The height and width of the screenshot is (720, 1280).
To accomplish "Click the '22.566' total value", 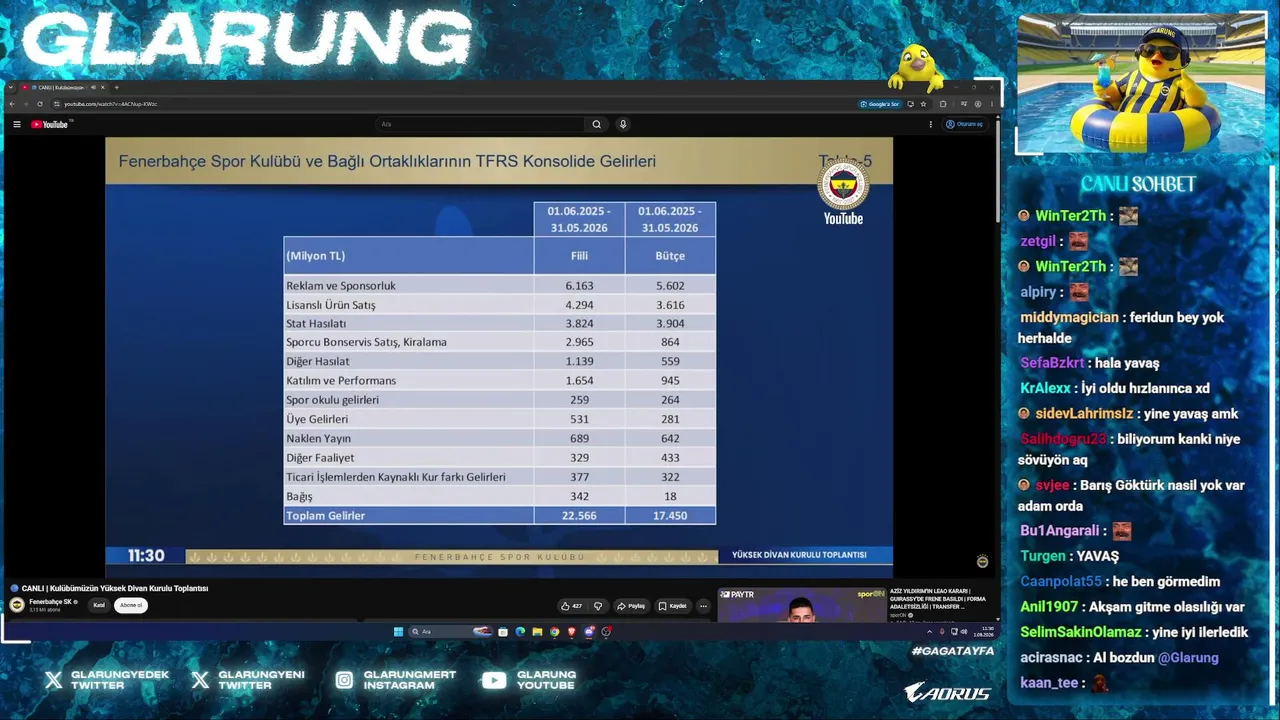I will (579, 516).
